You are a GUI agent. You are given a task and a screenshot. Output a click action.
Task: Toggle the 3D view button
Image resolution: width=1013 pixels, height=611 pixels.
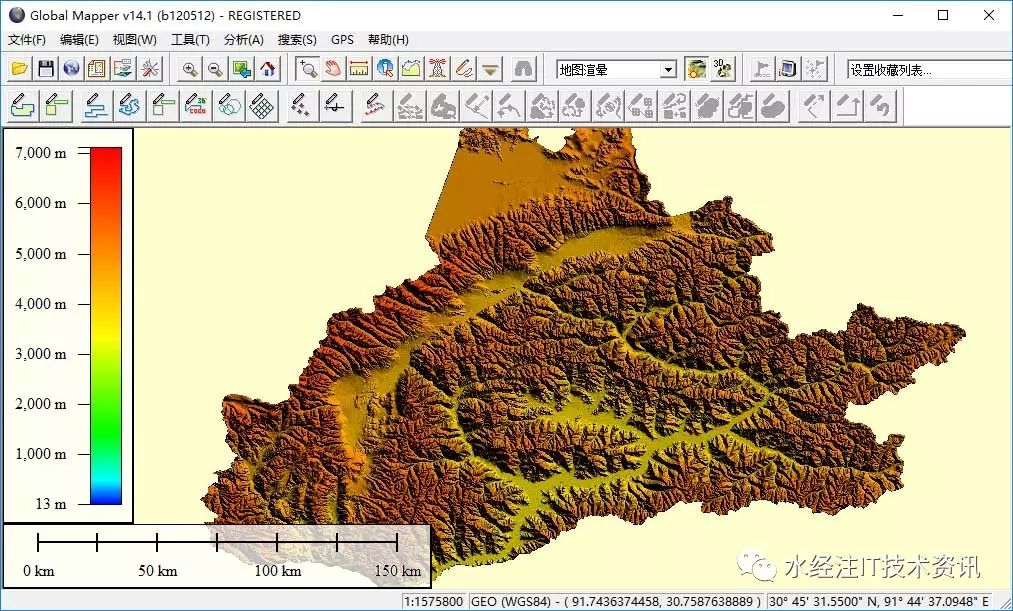pos(722,69)
